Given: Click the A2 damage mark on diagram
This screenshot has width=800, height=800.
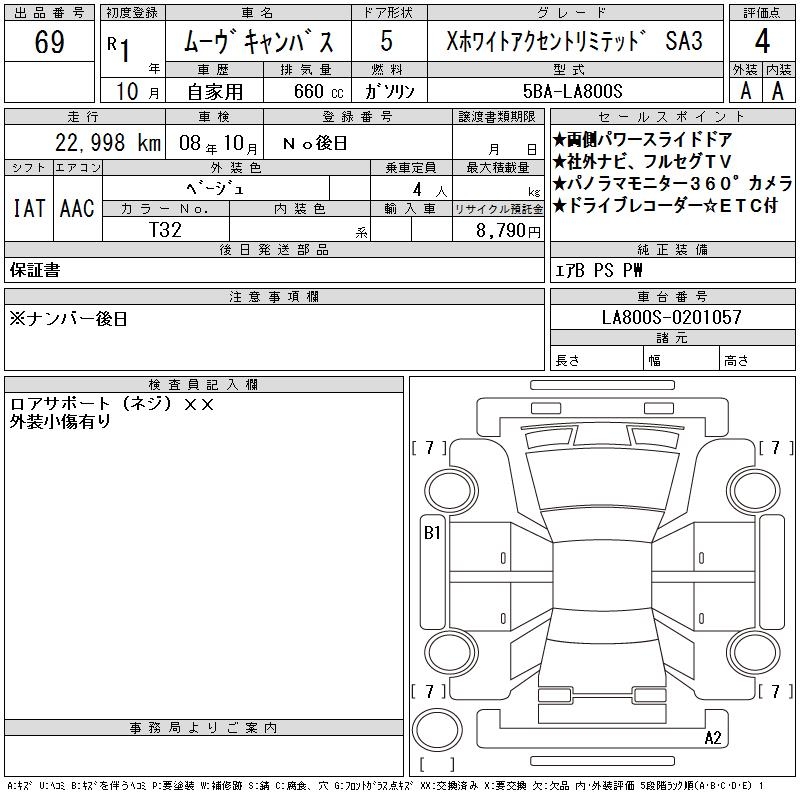Looking at the screenshot, I should (712, 737).
